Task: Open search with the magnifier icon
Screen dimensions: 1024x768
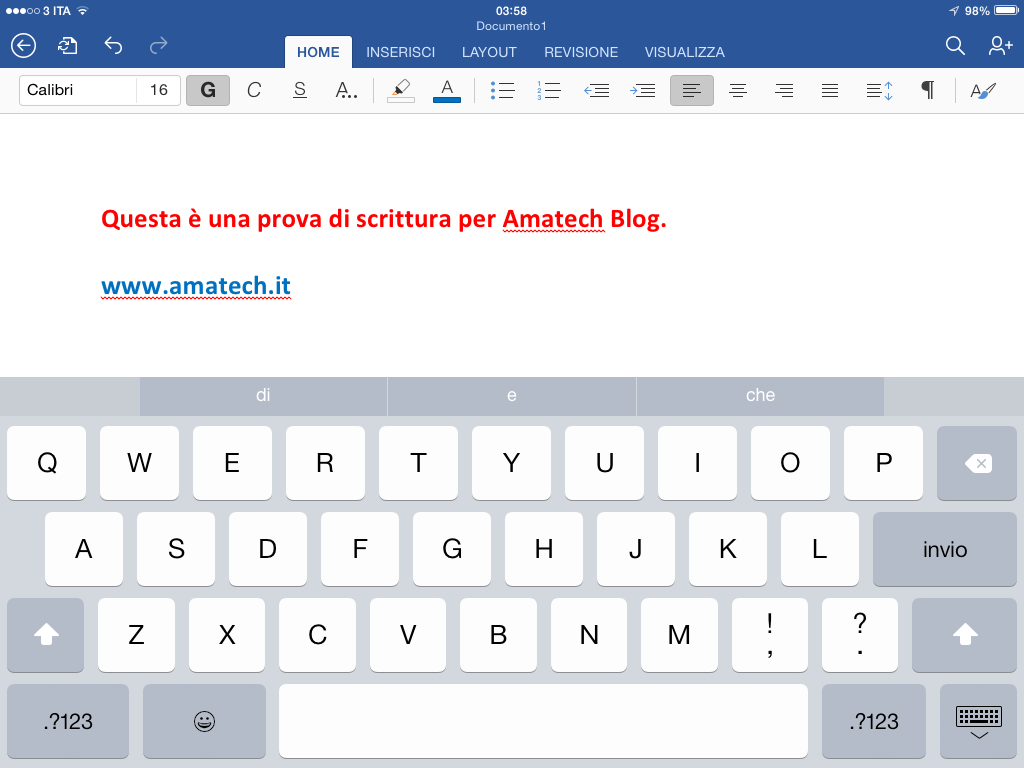Action: pyautogui.click(x=954, y=45)
